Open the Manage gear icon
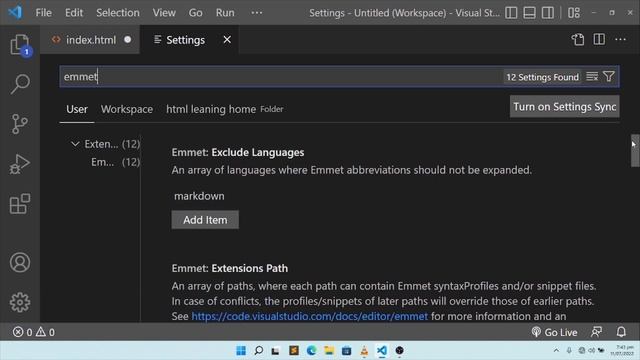Screen dimensions: 640x360 (20, 302)
